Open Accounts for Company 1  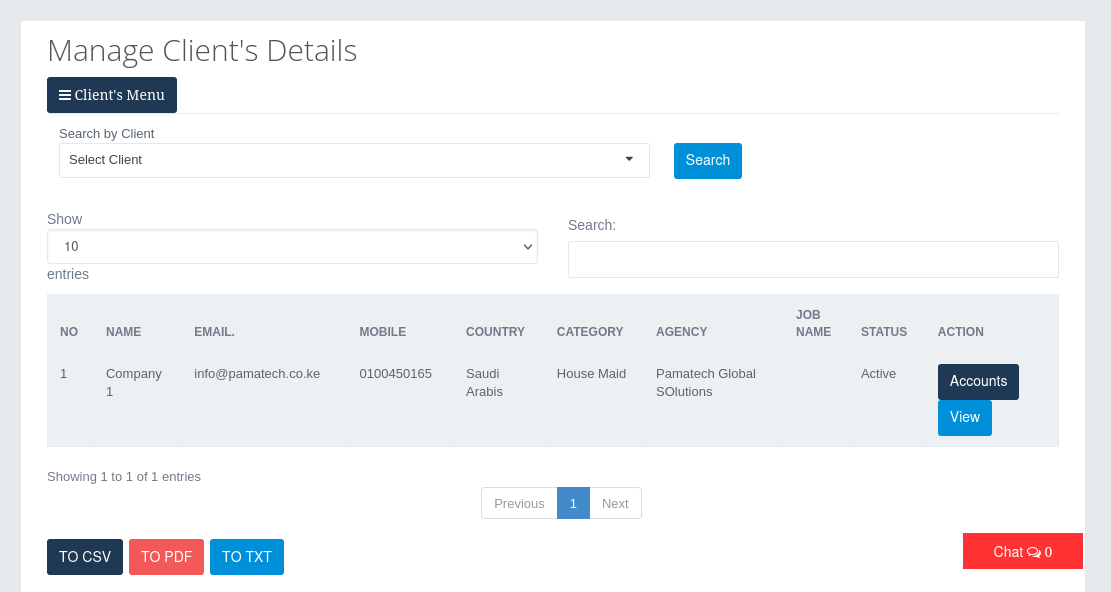click(978, 382)
